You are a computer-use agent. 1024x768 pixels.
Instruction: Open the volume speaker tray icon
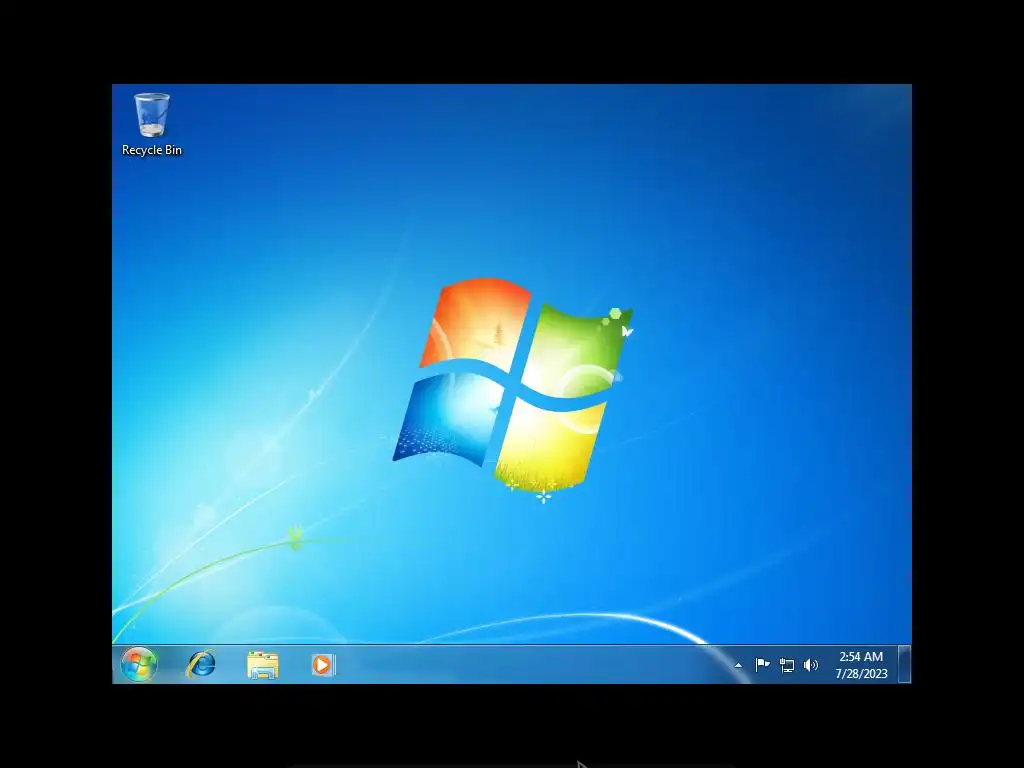point(810,665)
